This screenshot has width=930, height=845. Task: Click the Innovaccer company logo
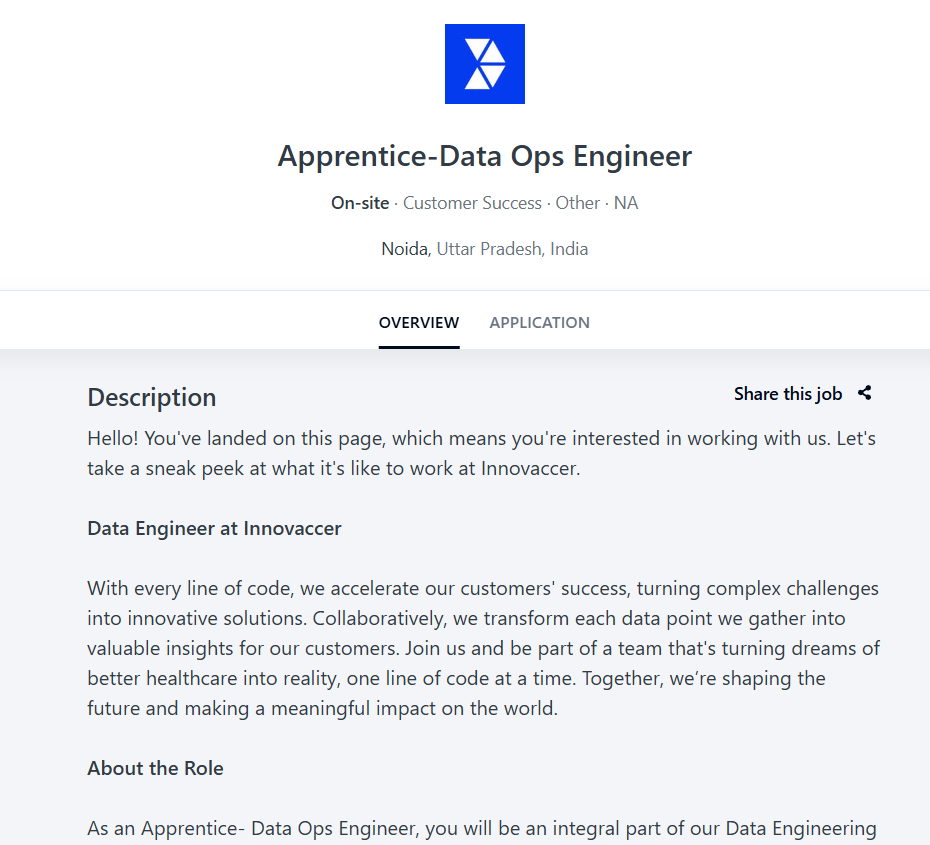[x=484, y=64]
